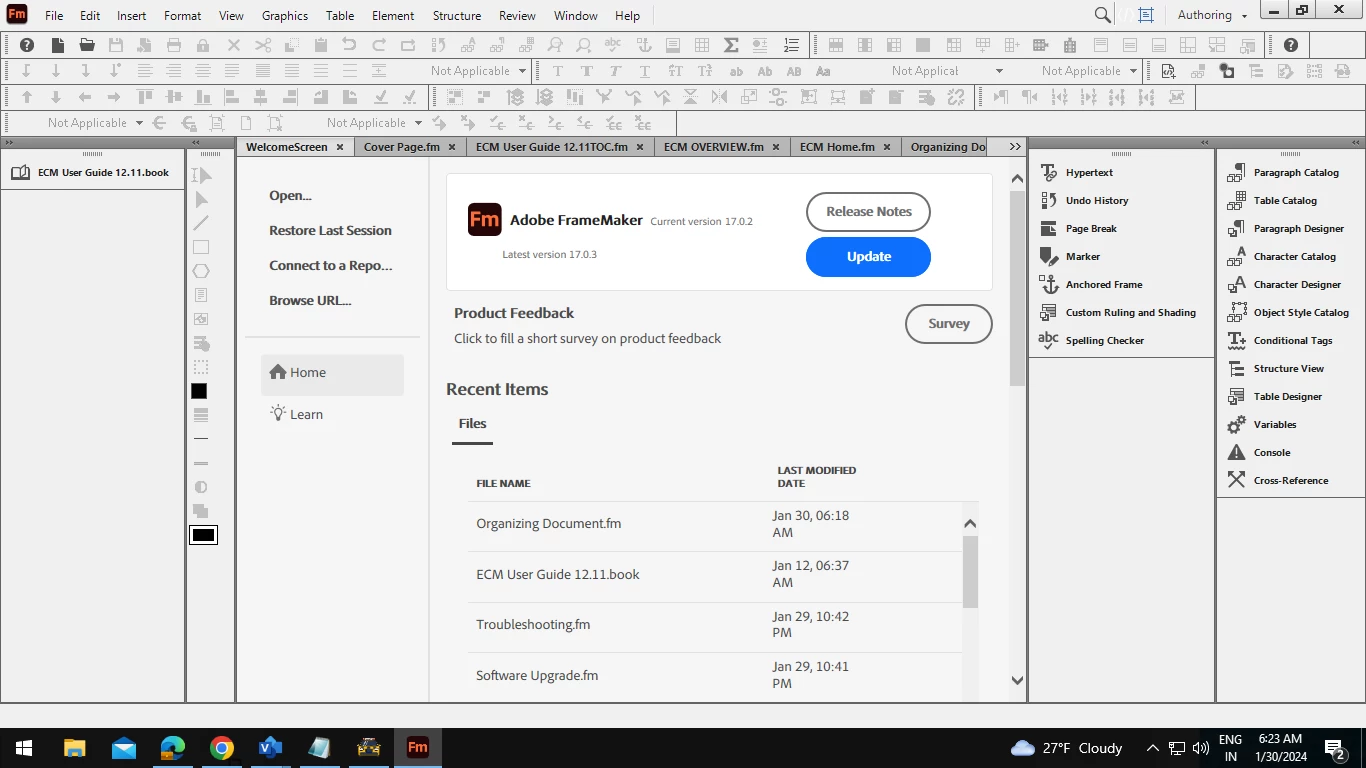Click the Paste clipboard icon in toolbar
Viewport: 1366px width, 768px height.
point(321,45)
